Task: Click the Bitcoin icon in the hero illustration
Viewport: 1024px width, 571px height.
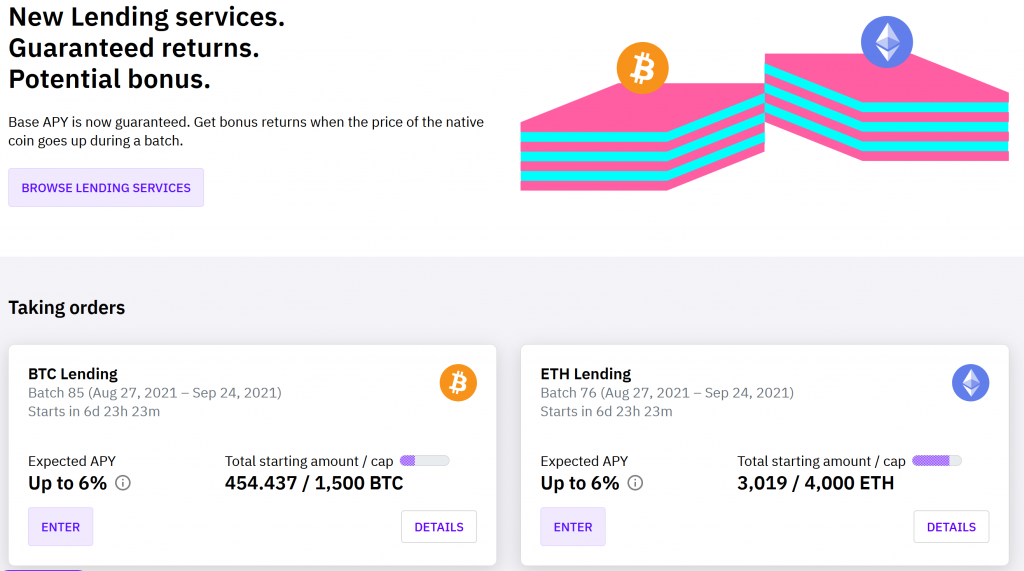Action: click(643, 68)
